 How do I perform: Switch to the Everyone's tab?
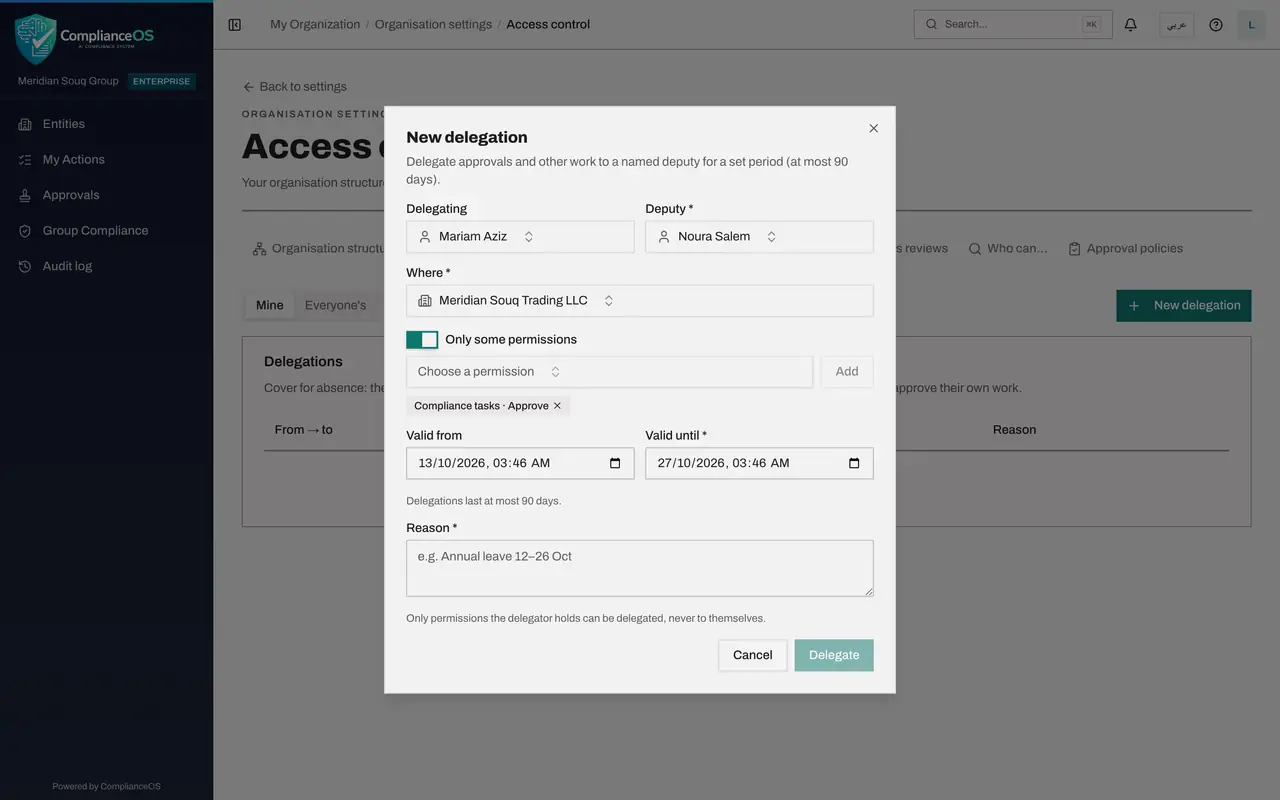(x=335, y=306)
